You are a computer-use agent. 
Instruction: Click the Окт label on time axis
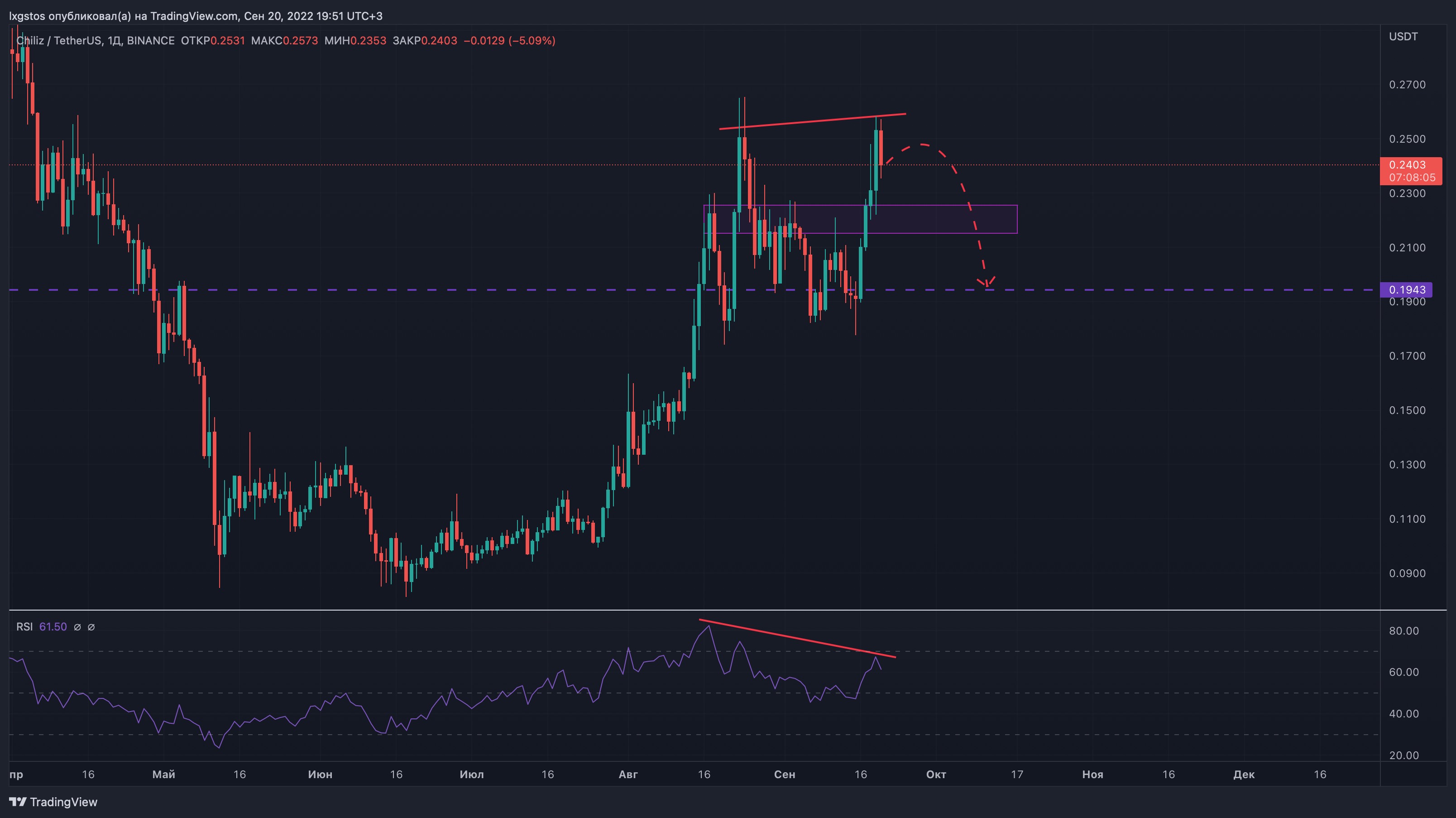tap(936, 775)
